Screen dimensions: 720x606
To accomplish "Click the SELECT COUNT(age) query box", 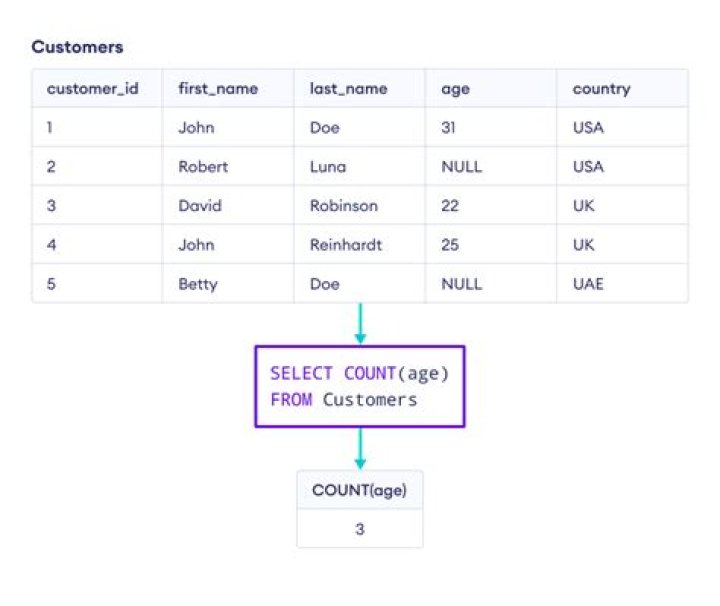I will 360,386.
